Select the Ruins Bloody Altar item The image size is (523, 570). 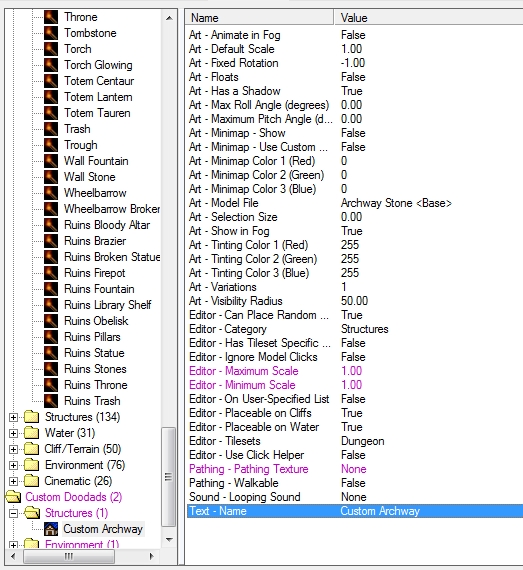tap(107, 225)
